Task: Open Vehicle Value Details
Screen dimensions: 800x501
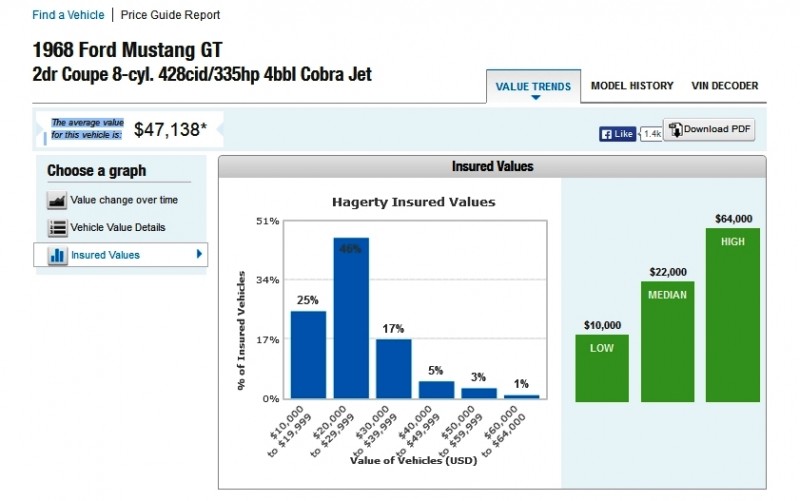Action: [x=118, y=228]
